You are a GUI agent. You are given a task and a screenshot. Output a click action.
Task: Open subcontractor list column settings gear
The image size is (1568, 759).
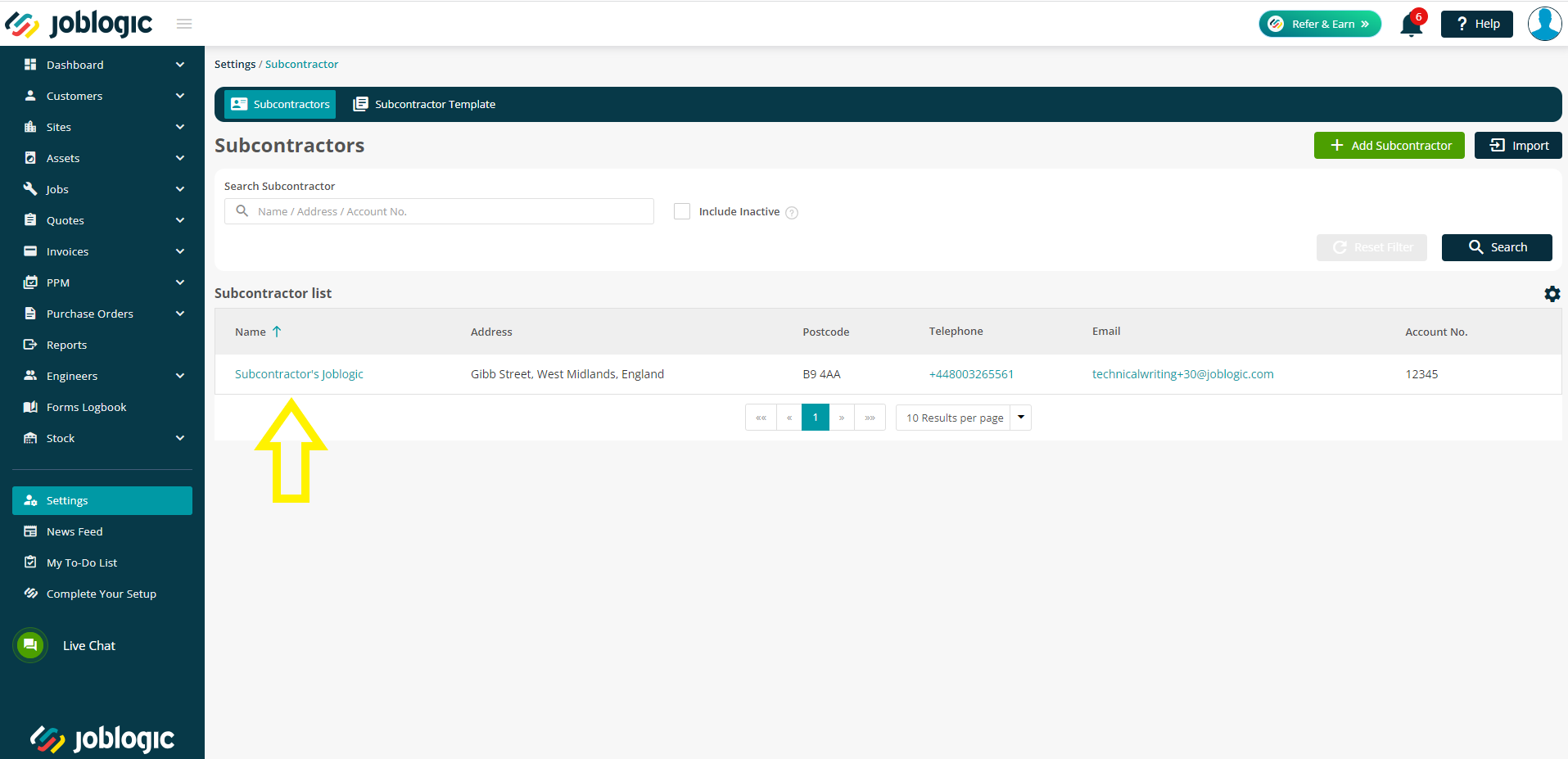pos(1552,294)
